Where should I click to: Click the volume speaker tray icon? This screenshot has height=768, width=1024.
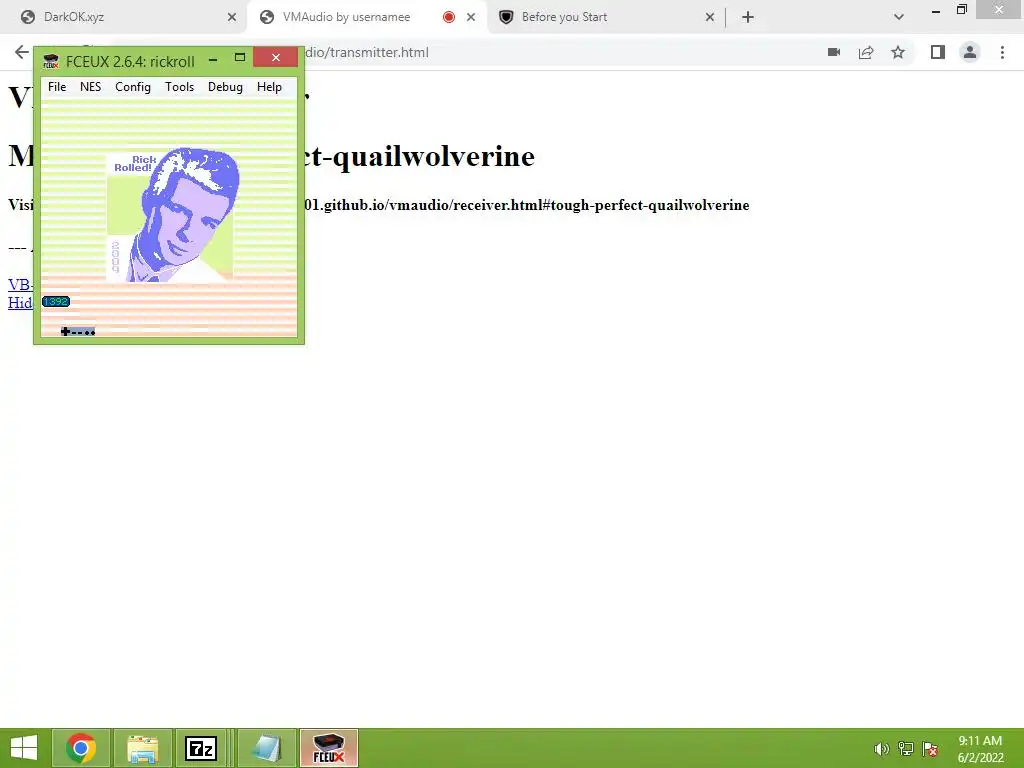tap(881, 749)
